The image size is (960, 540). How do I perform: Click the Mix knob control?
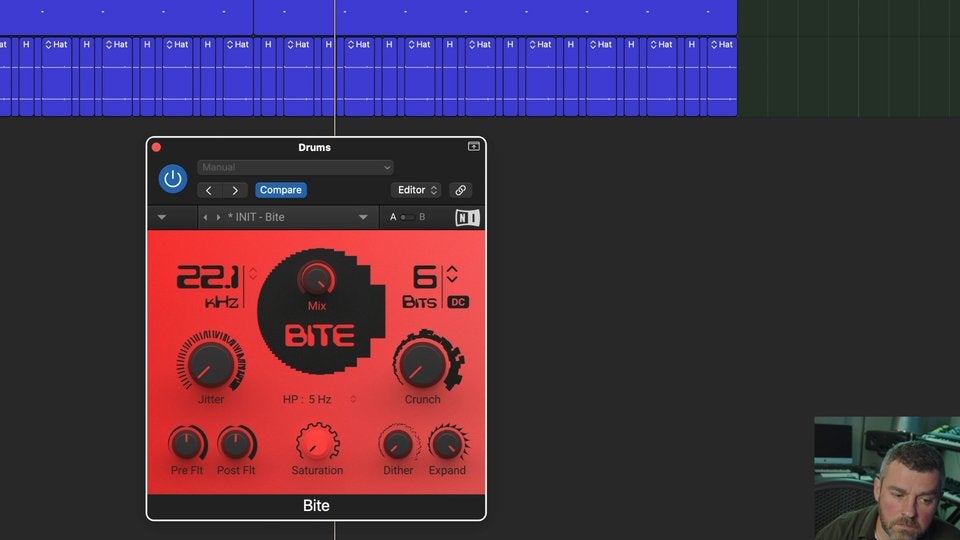317,277
